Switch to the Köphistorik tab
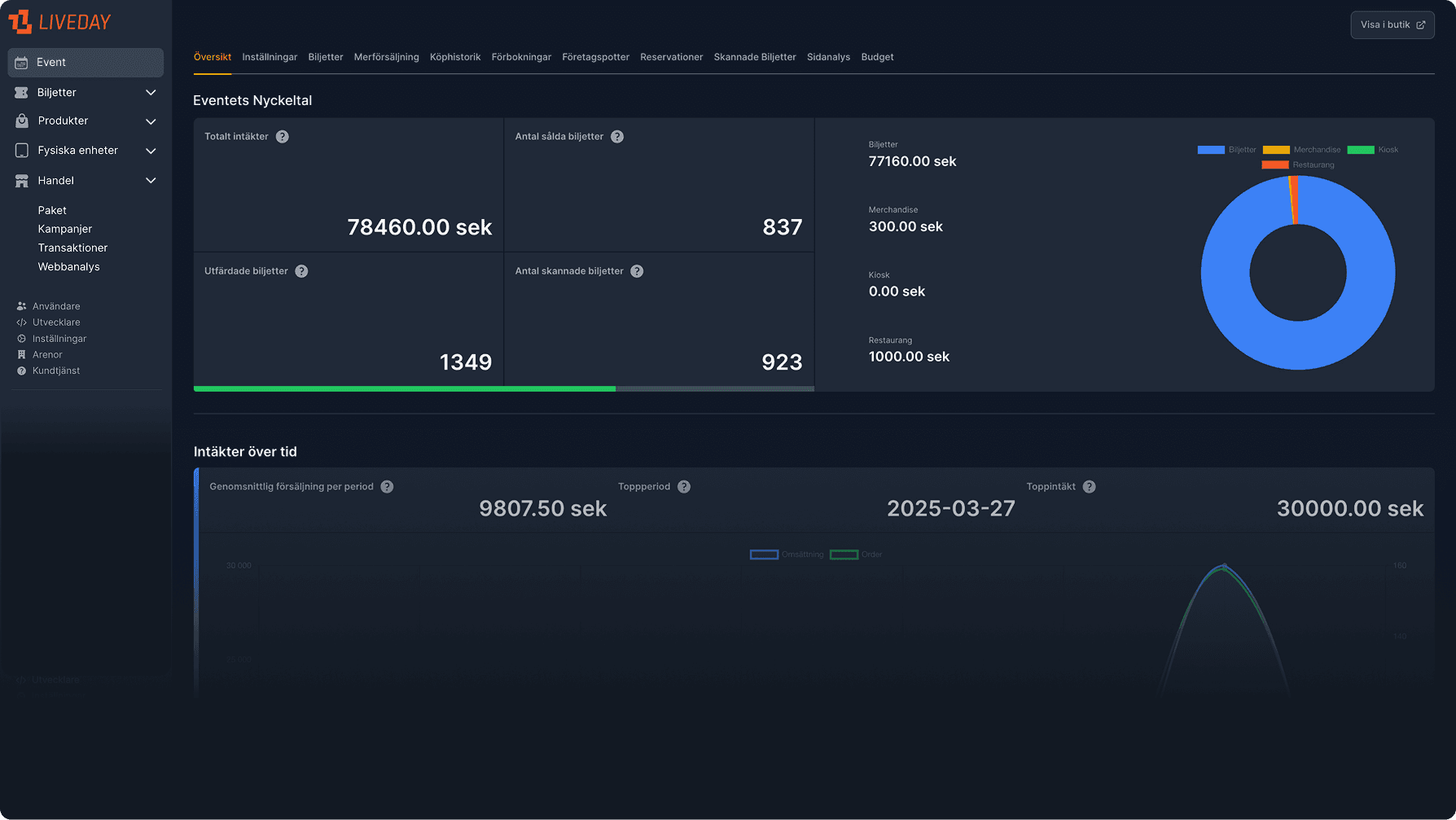The image size is (1456, 820). (x=455, y=57)
